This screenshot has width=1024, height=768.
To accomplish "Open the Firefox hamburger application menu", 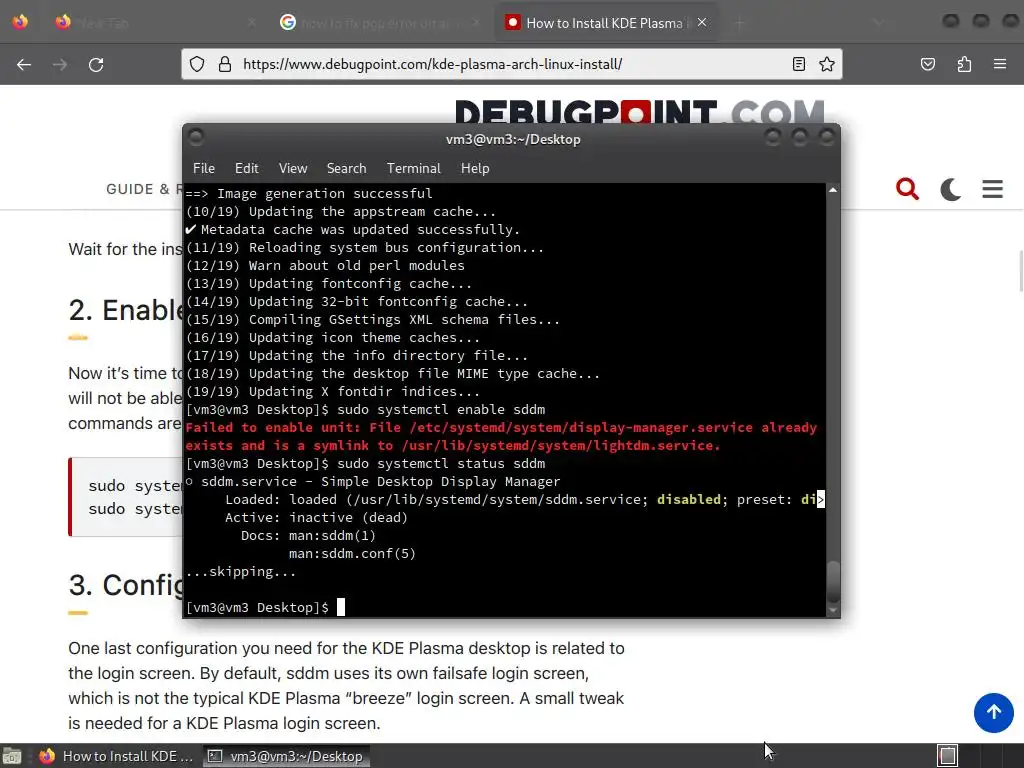I will [x=1000, y=64].
